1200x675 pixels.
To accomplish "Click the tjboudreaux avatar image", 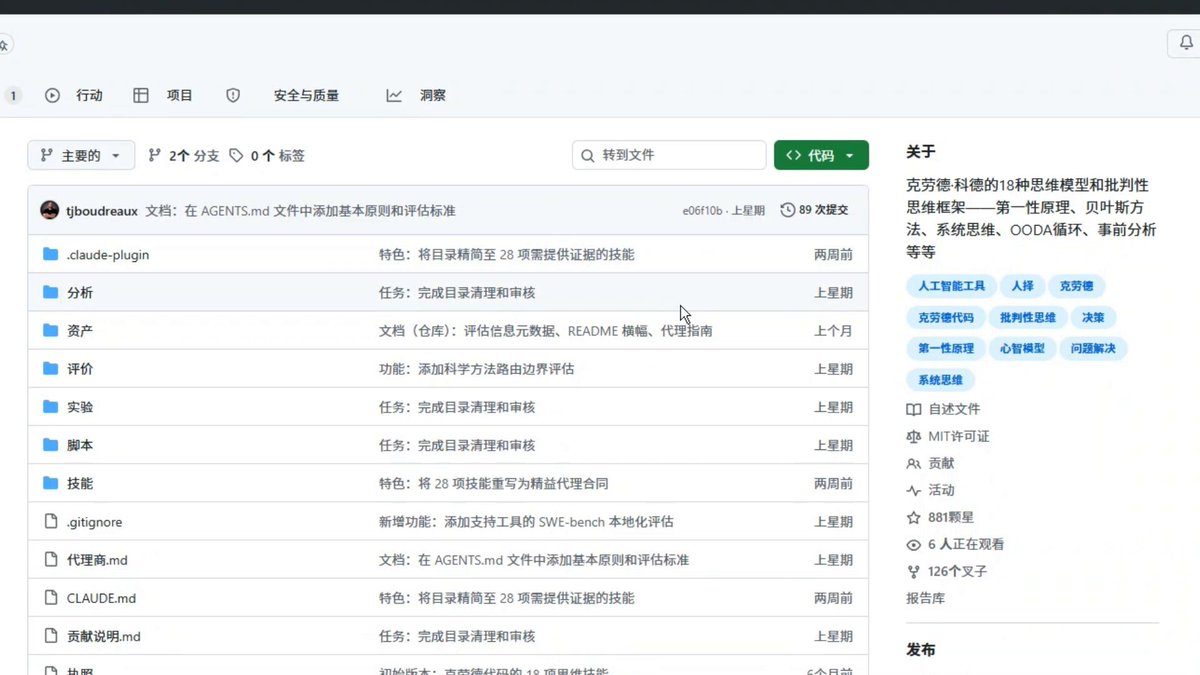I will 50,210.
